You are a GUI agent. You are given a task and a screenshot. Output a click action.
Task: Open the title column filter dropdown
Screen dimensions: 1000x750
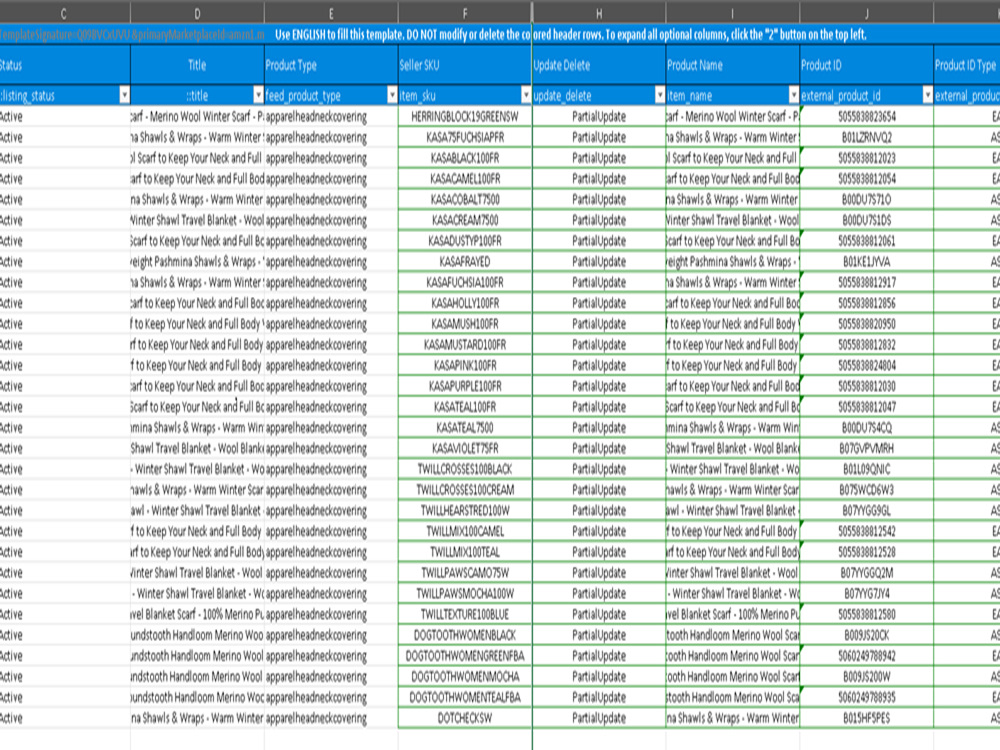click(258, 96)
